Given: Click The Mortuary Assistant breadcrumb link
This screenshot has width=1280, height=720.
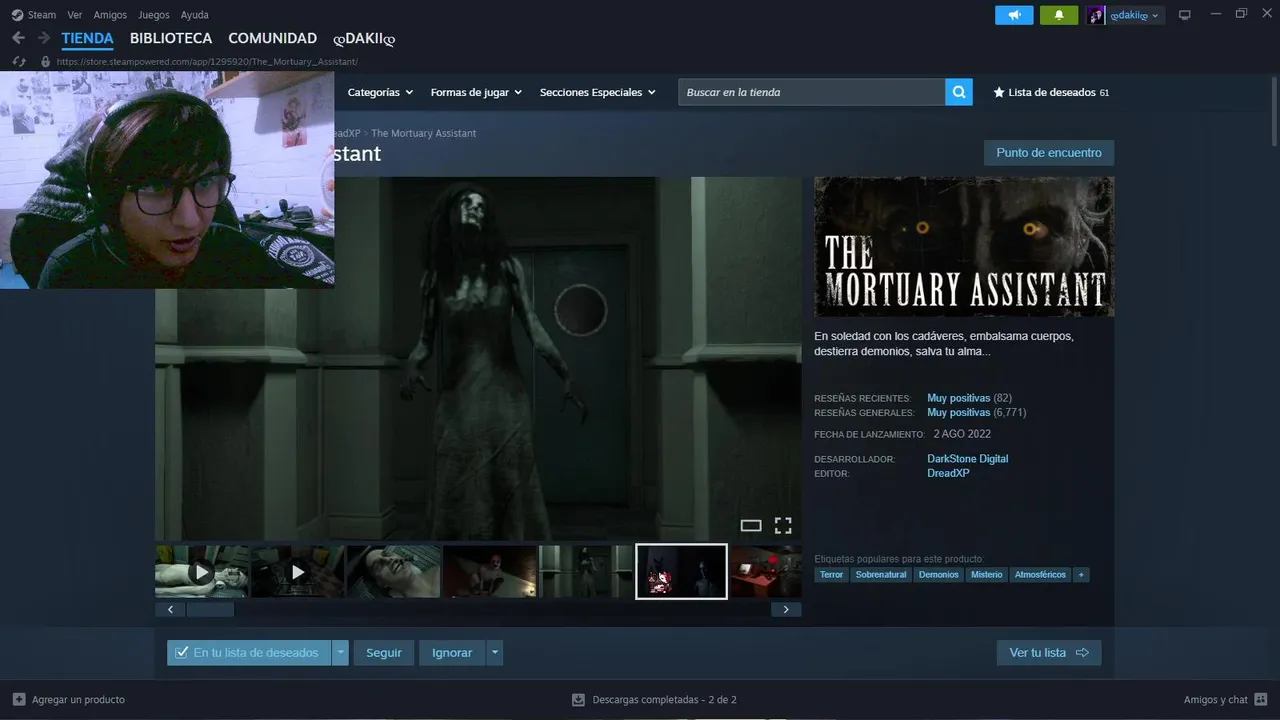Looking at the screenshot, I should pos(423,133).
